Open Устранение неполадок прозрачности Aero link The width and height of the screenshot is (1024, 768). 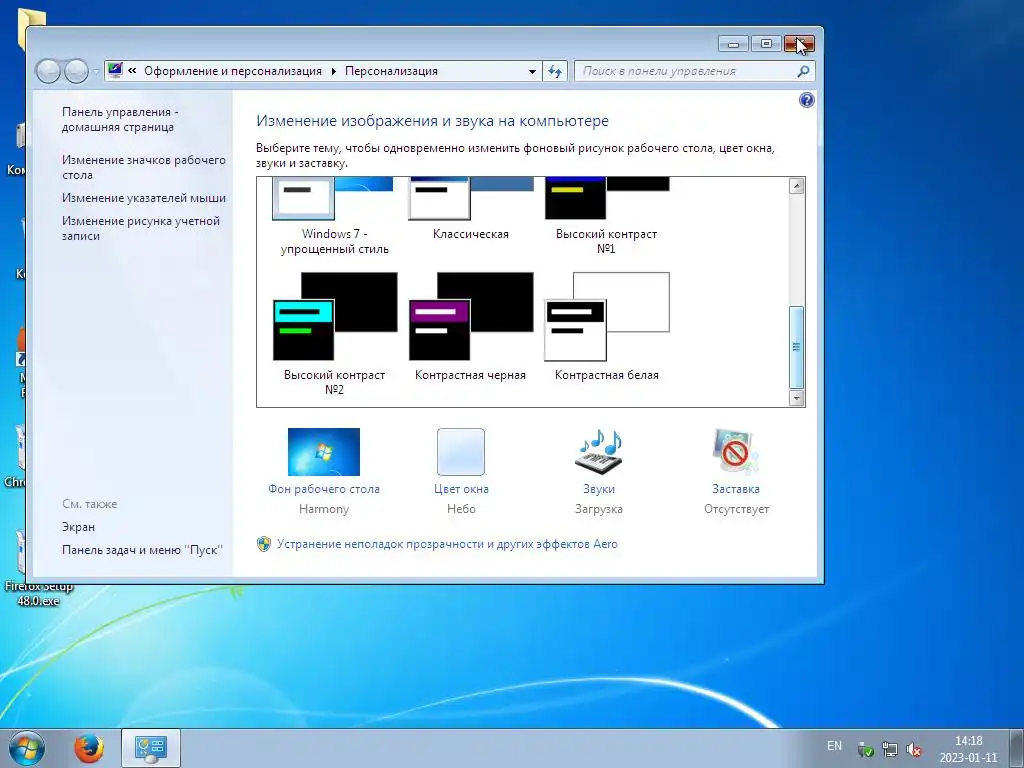[447, 544]
